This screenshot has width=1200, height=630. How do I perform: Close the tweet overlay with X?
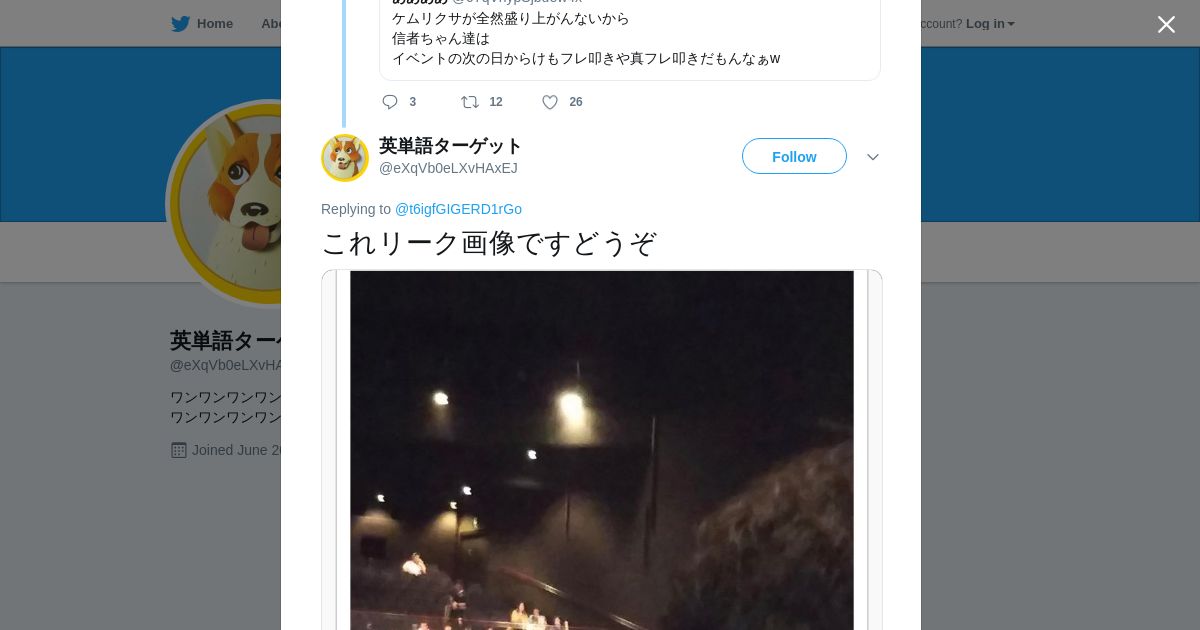[x=1166, y=24]
